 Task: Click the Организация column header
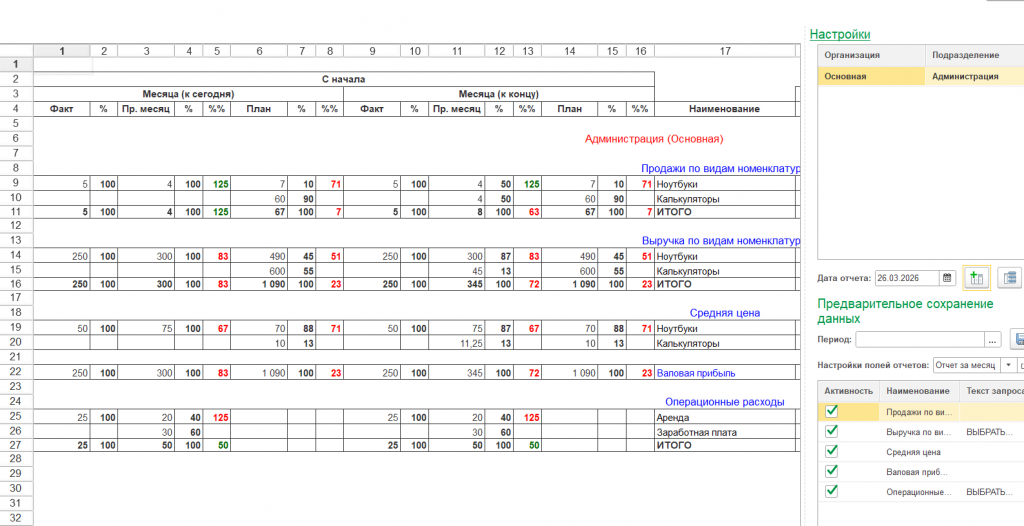(871, 56)
